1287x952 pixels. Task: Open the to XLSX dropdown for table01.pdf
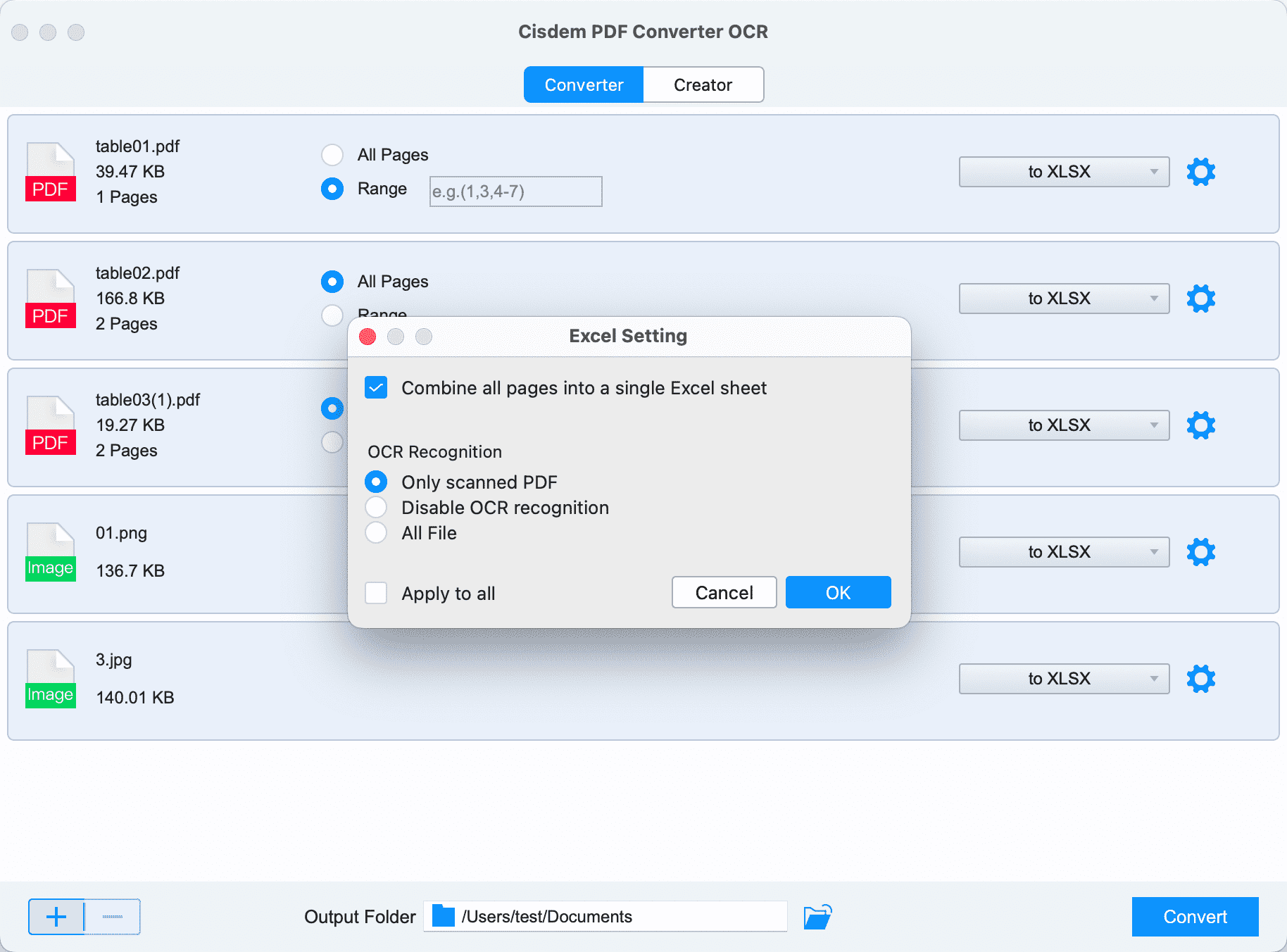pos(1062,171)
